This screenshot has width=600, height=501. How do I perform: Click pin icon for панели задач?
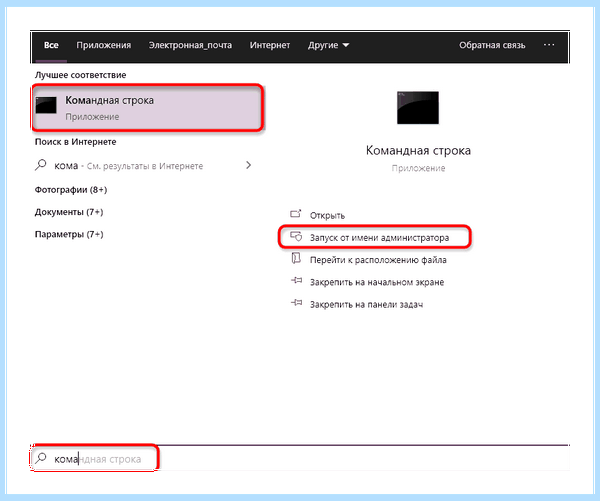coord(296,303)
